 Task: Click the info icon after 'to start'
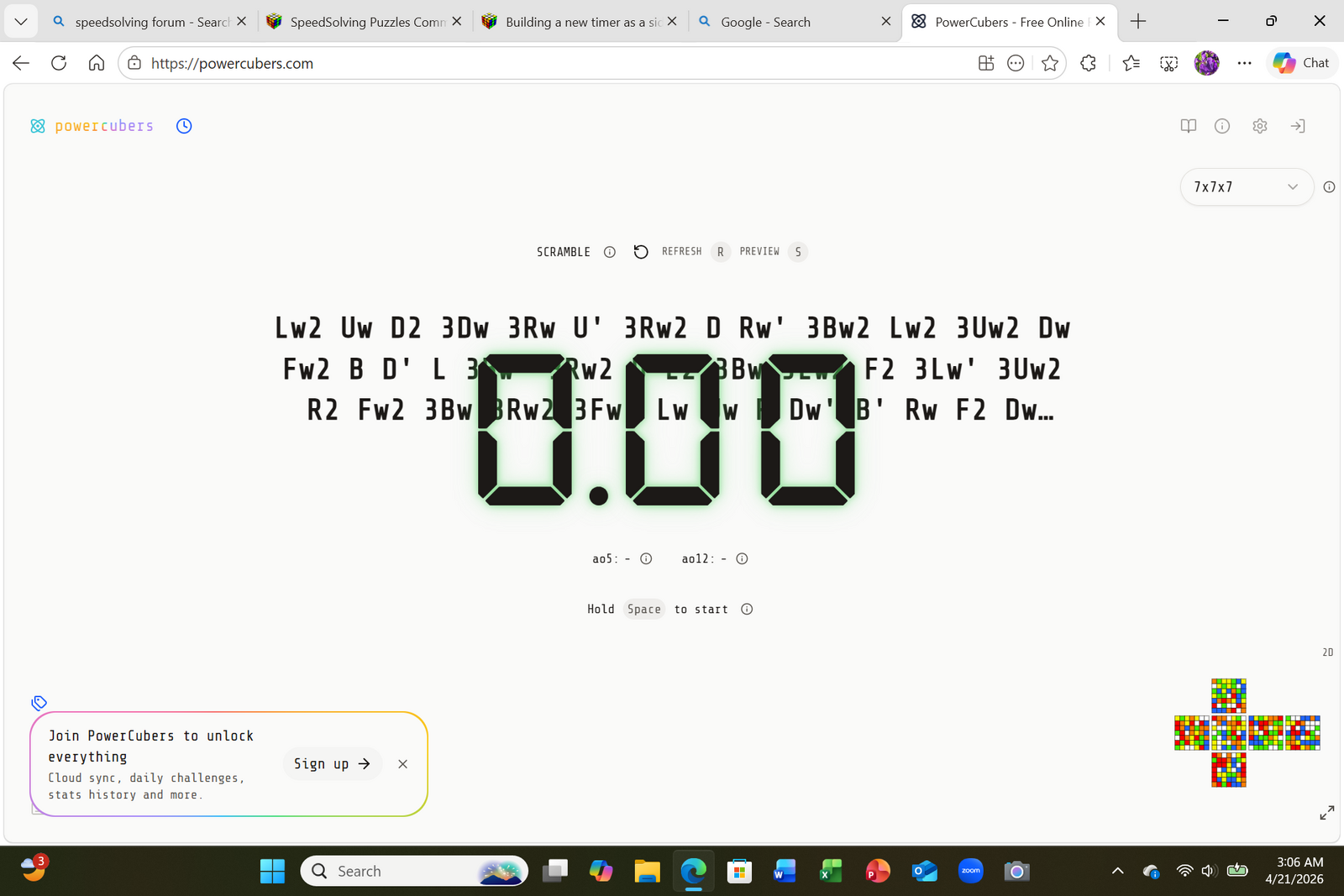[x=747, y=609]
